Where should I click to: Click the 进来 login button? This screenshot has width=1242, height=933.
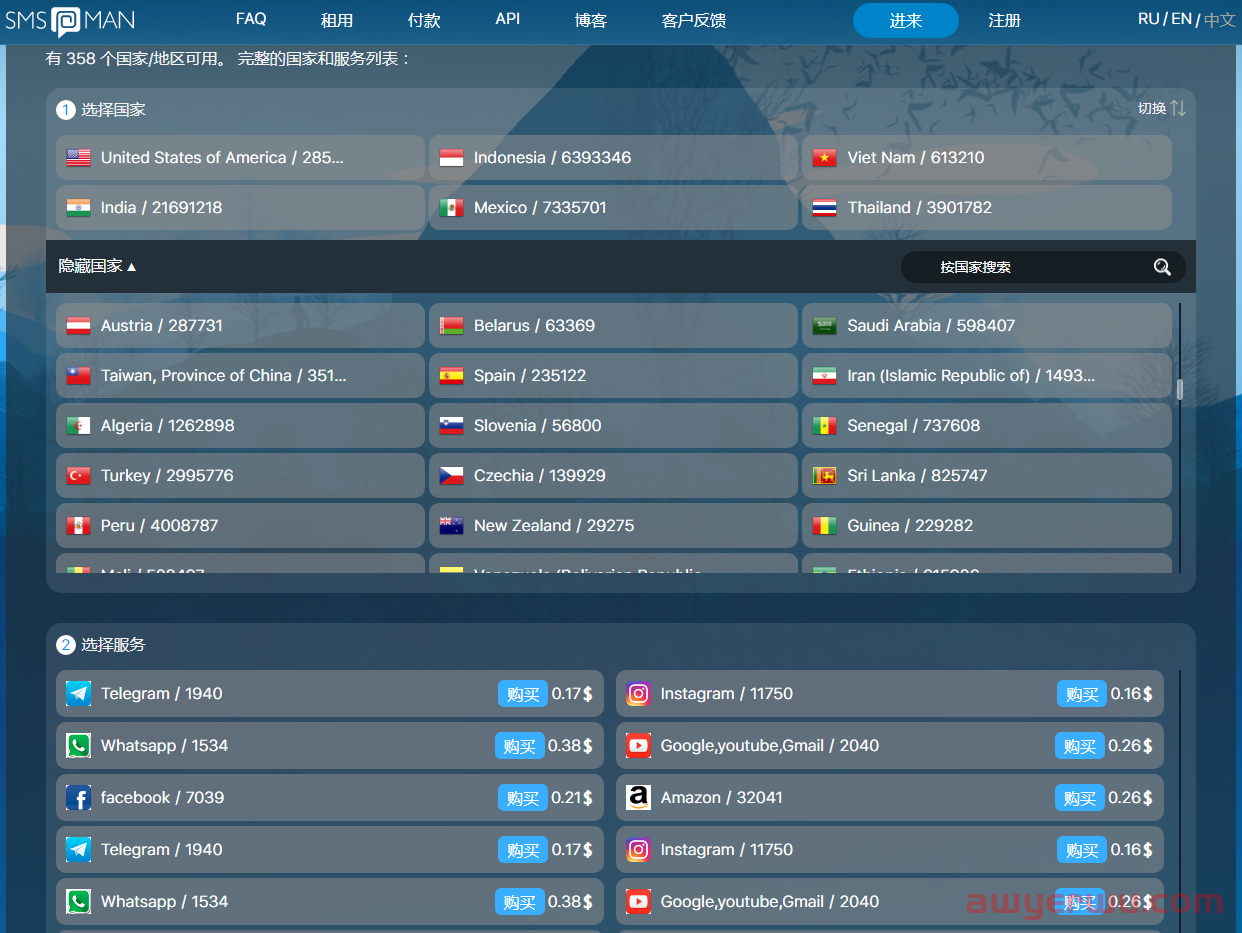[x=906, y=20]
